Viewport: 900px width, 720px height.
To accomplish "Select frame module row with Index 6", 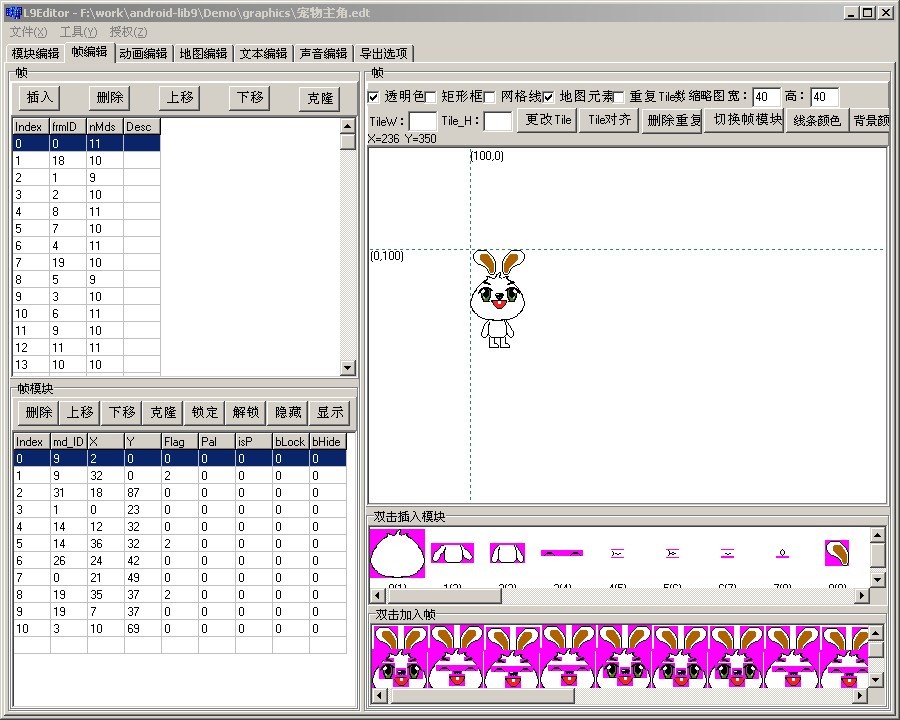I will pos(180,560).
